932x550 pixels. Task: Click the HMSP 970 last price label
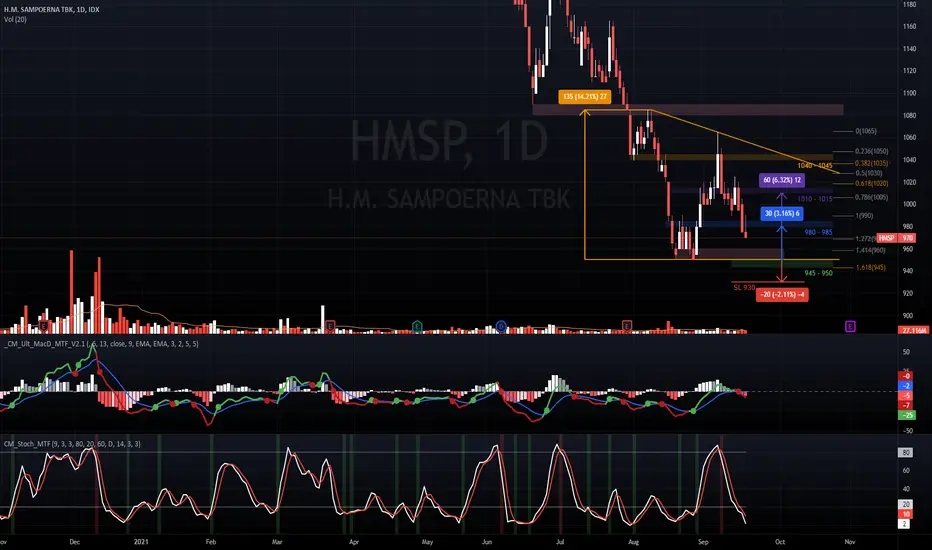tap(896, 238)
